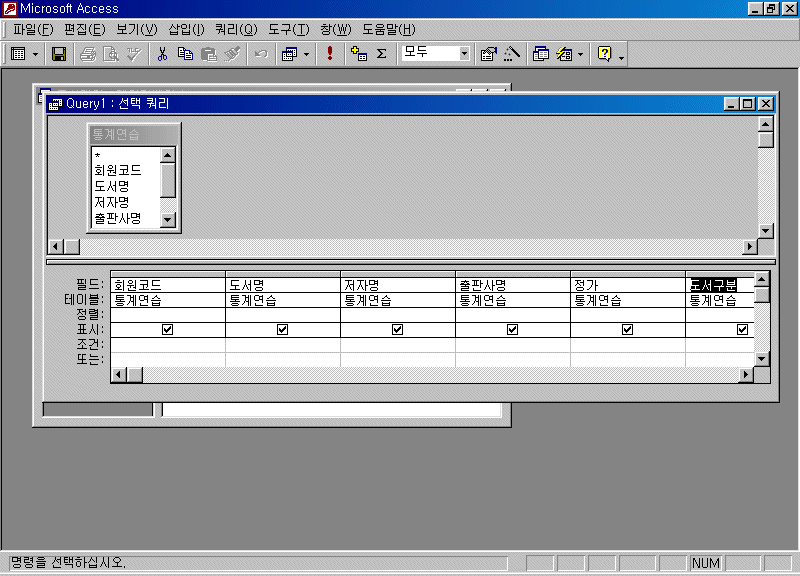800x576 pixels.
Task: Open the 보기(V) menu
Action: (137, 30)
